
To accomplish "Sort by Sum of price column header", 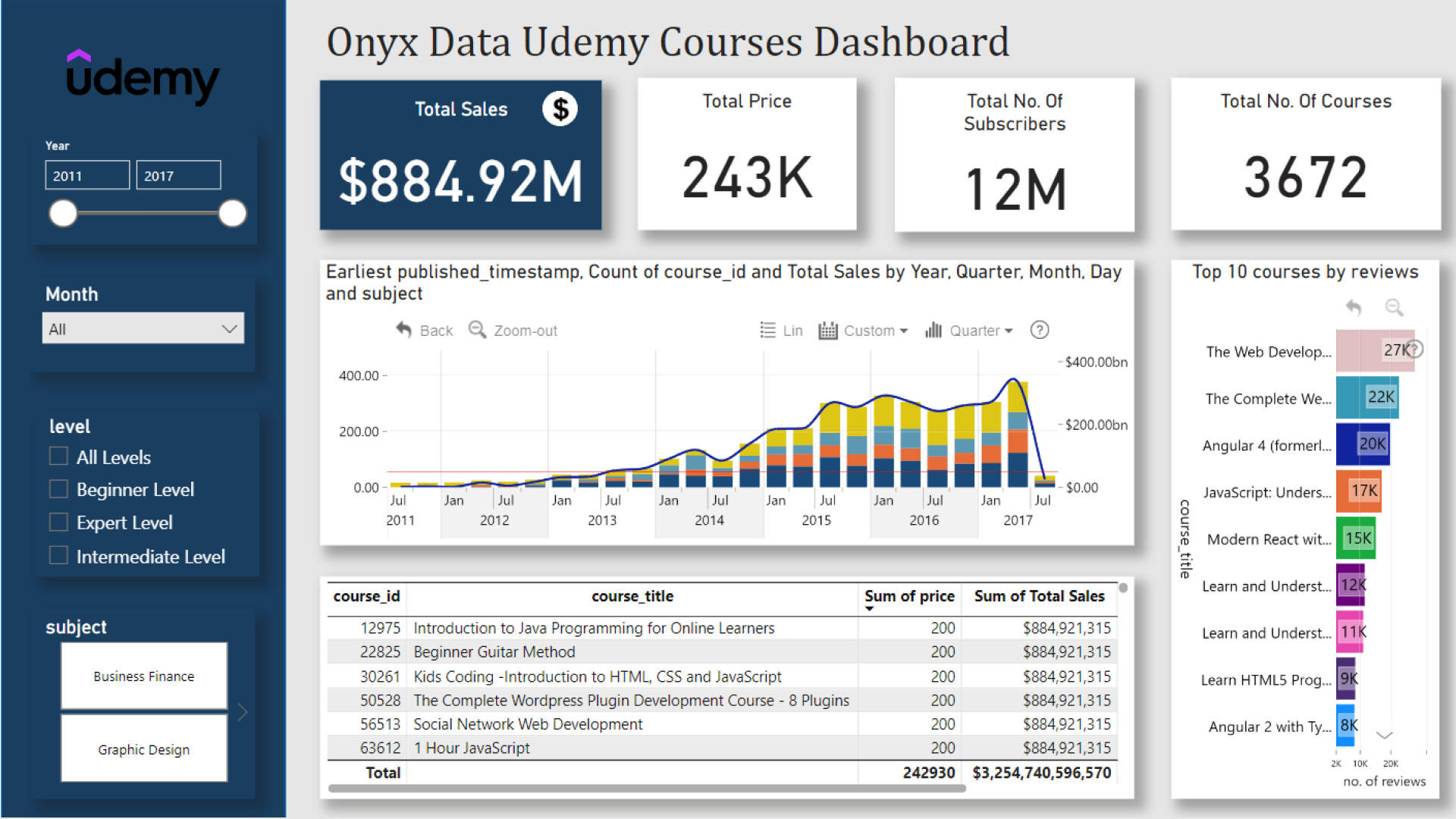I will coord(909,597).
